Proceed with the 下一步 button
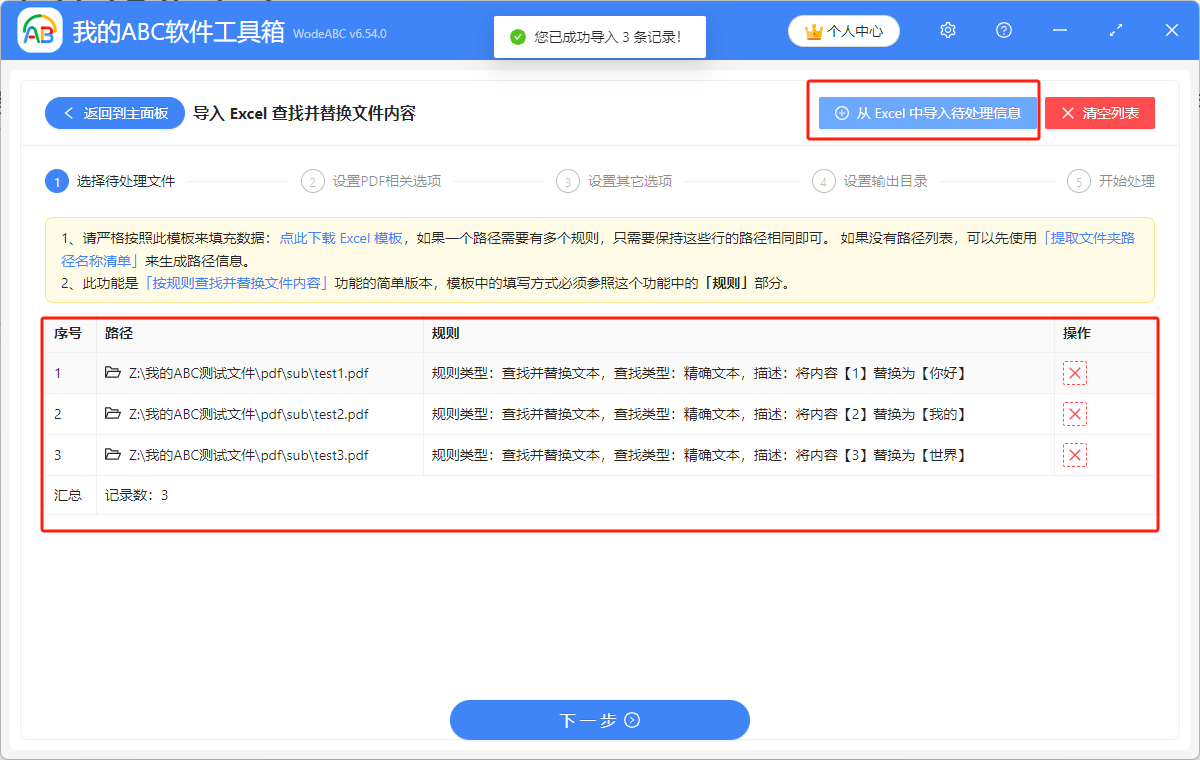Image resolution: width=1200 pixels, height=760 pixels. pos(599,720)
